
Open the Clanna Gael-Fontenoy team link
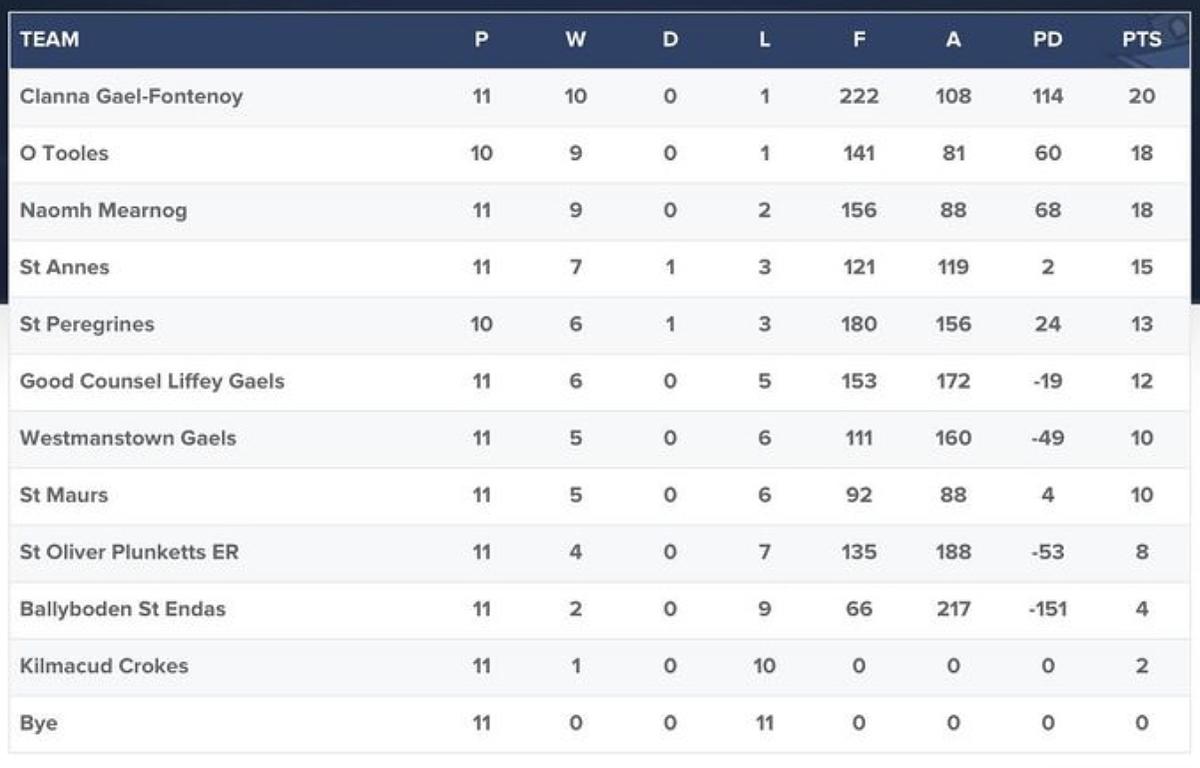[131, 97]
